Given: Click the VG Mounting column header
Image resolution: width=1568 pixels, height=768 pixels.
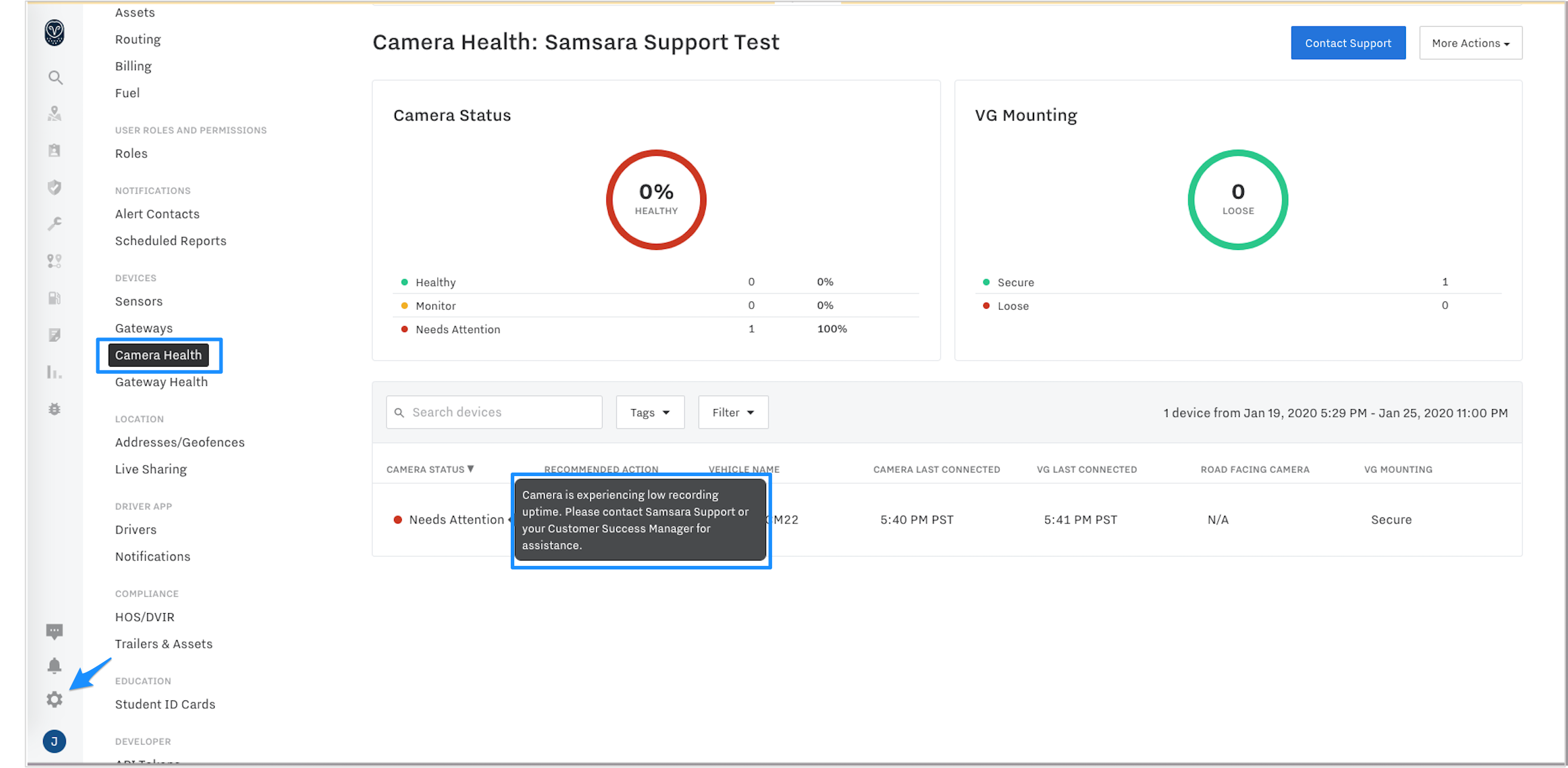Looking at the screenshot, I should [1398, 469].
